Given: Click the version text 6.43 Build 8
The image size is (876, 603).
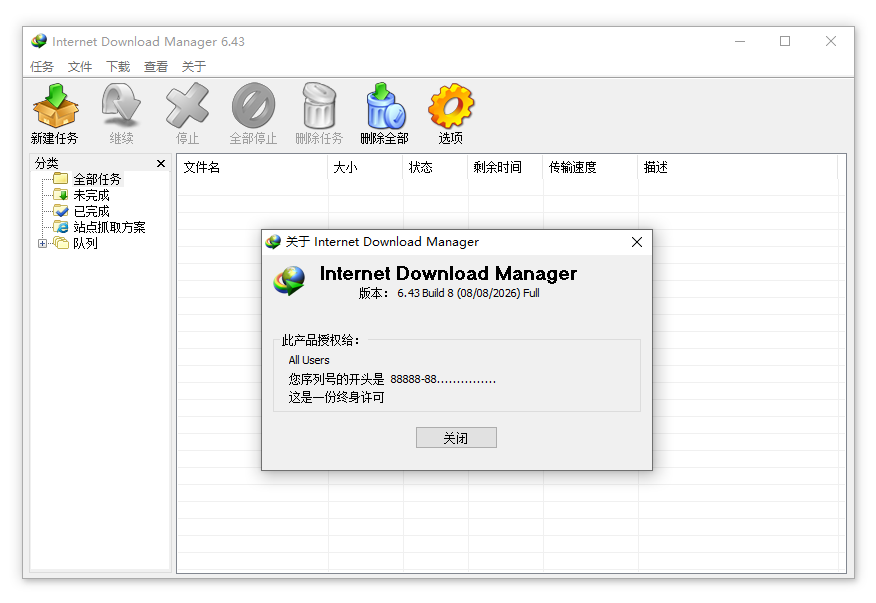Looking at the screenshot, I should 425,293.
